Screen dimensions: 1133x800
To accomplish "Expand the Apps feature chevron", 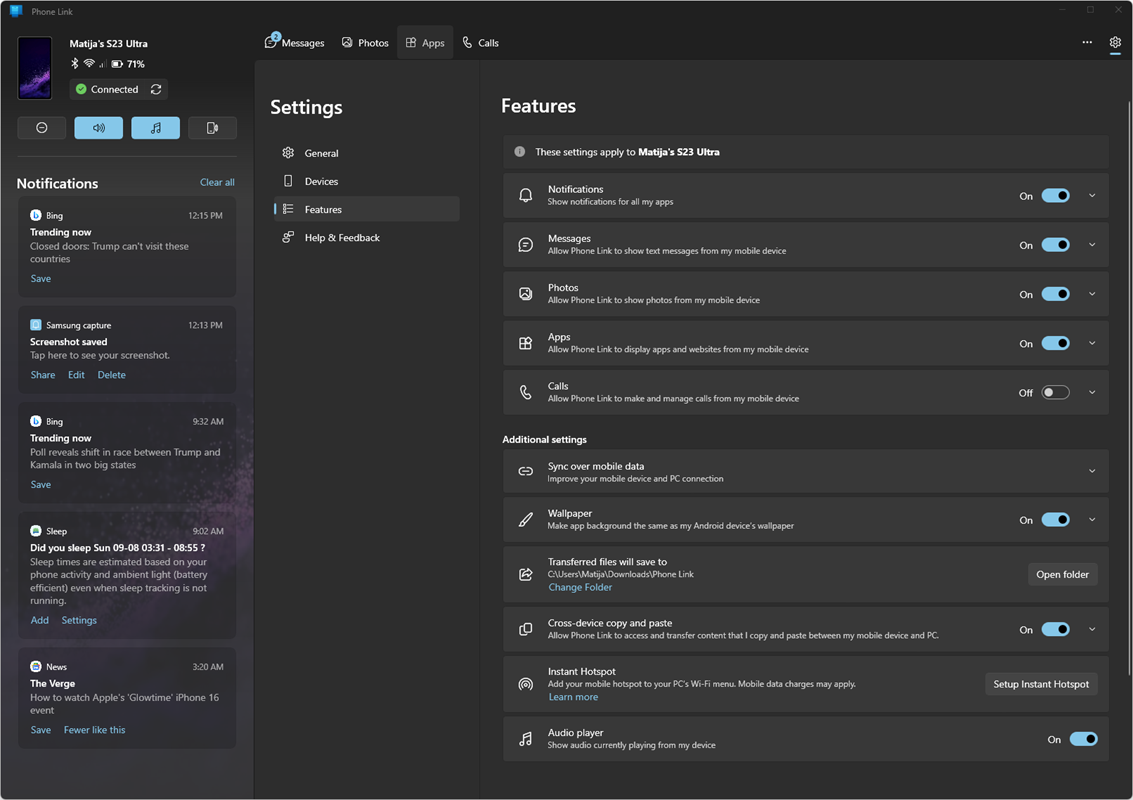I will coord(1092,343).
